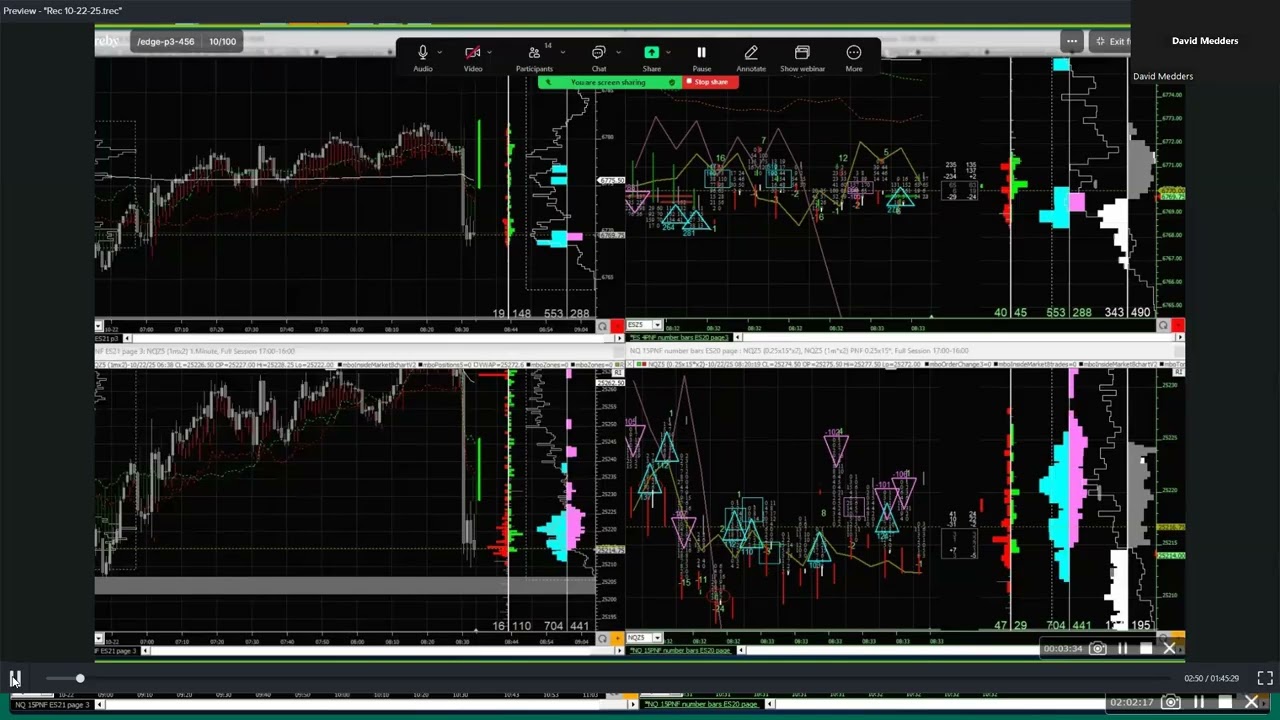
Task: Click the magnifier icon on top-right chart axis
Action: coord(1163,326)
